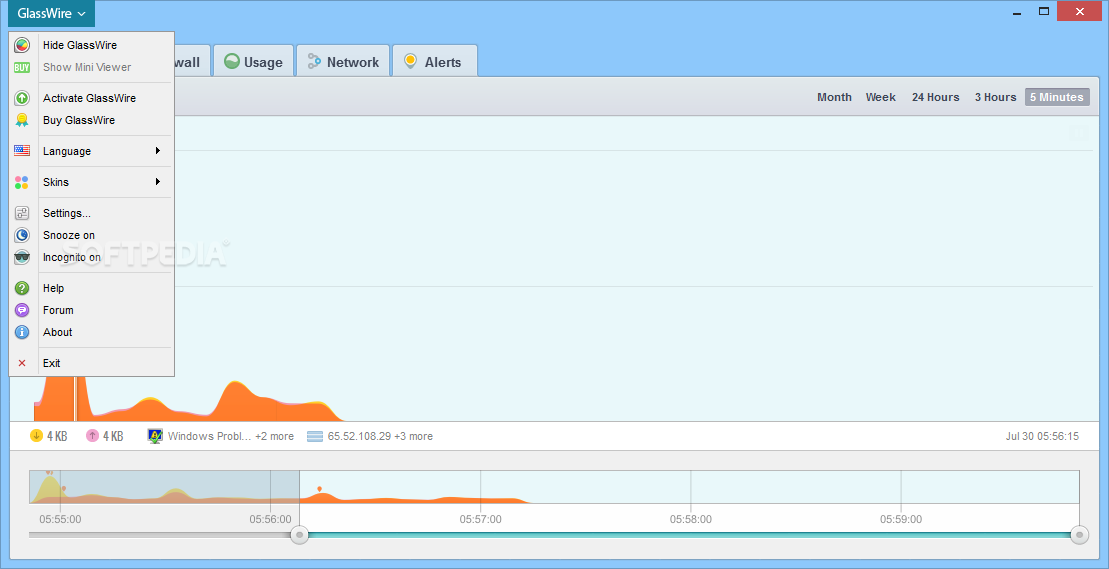The width and height of the screenshot is (1109, 569).
Task: Set graph range to Week
Action: click(x=881, y=98)
